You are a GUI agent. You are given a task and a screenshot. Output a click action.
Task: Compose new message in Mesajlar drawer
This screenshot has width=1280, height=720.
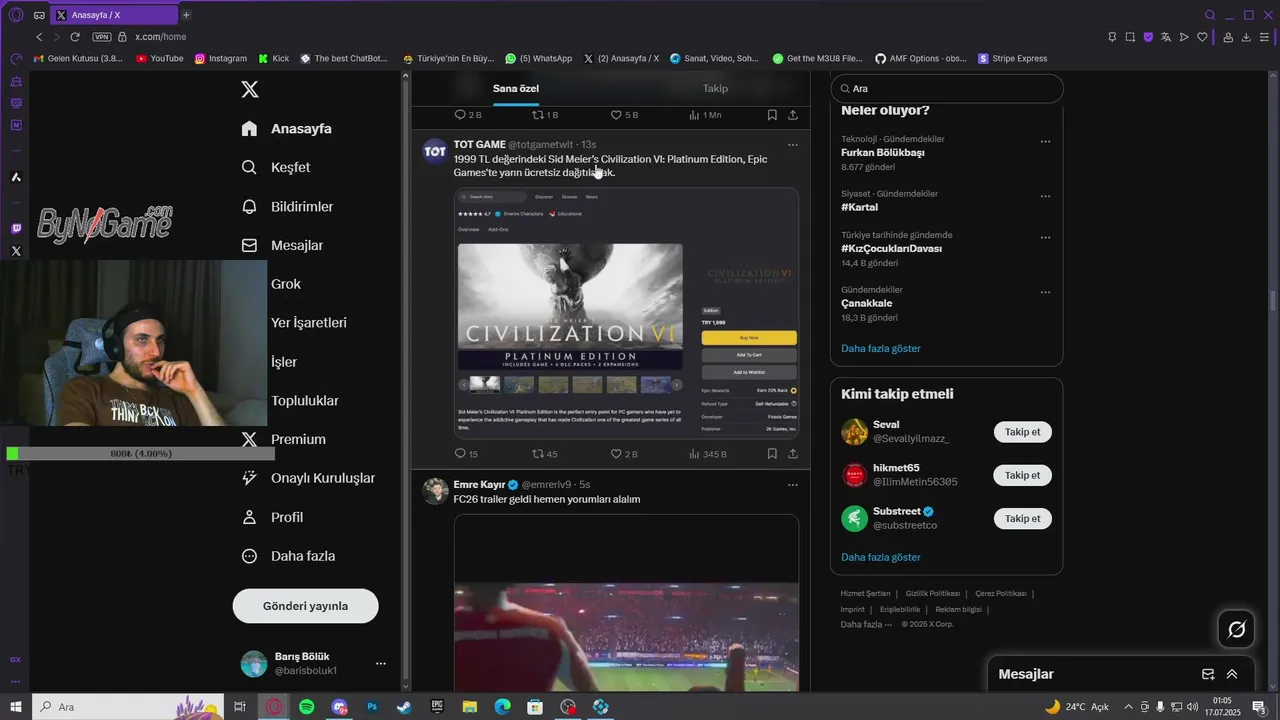(x=1208, y=674)
